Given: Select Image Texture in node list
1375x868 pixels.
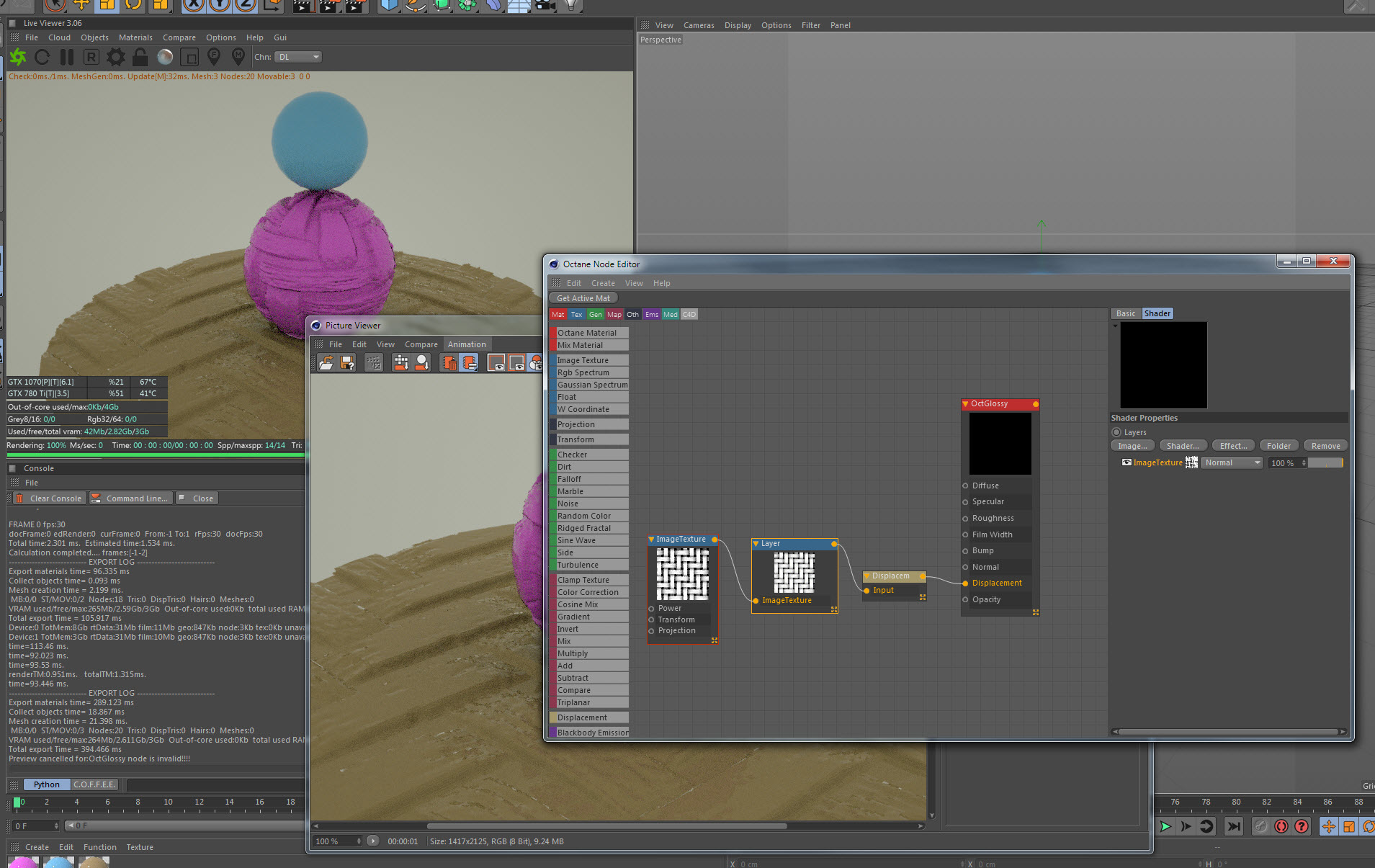Looking at the screenshot, I should click(589, 360).
